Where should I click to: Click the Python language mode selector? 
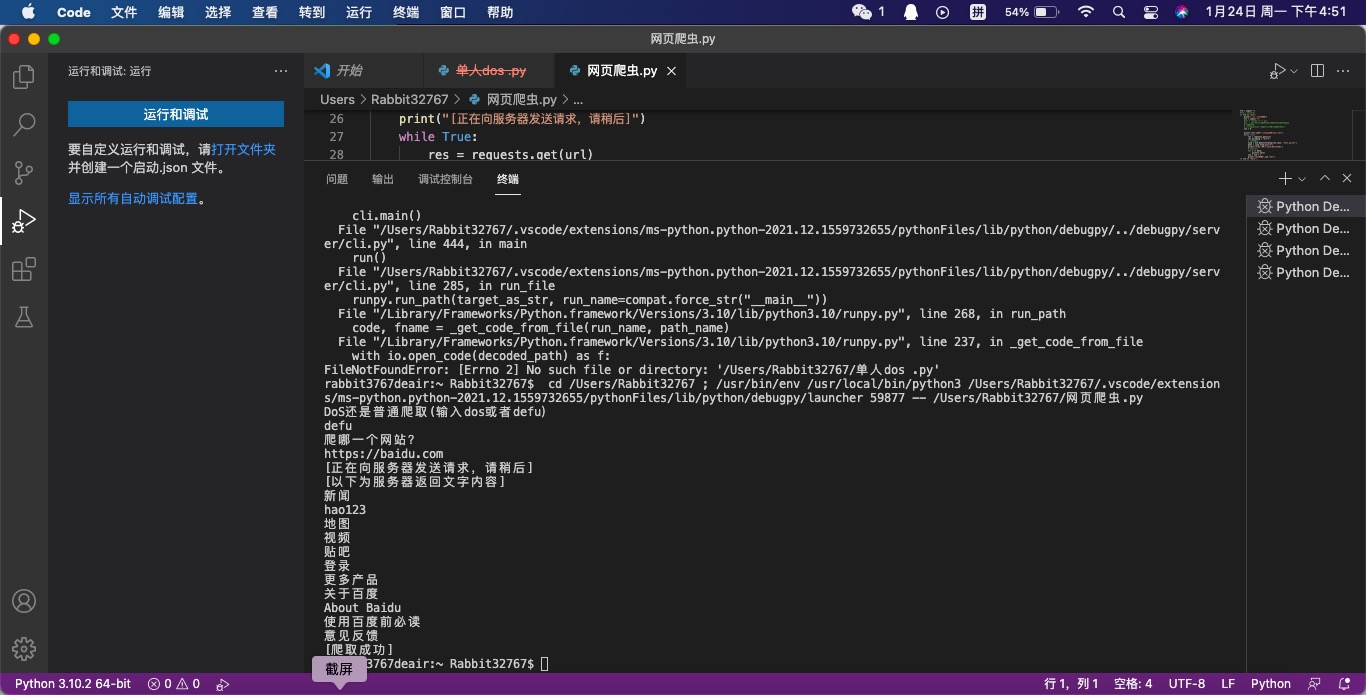1271,684
